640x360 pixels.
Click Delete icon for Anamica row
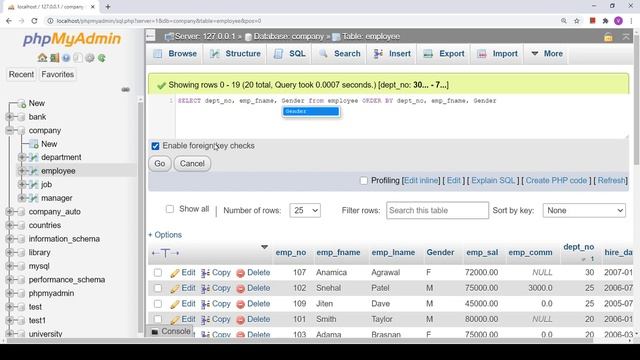(240, 273)
